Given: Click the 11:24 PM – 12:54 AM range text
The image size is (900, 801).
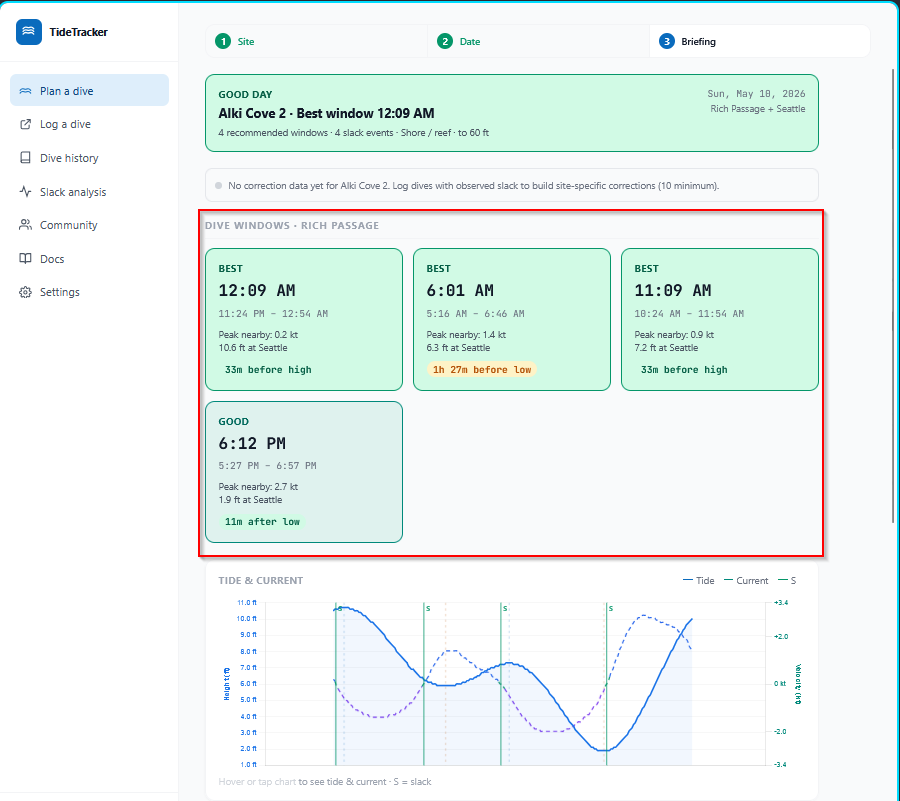Looking at the screenshot, I should pyautogui.click(x=273, y=314).
